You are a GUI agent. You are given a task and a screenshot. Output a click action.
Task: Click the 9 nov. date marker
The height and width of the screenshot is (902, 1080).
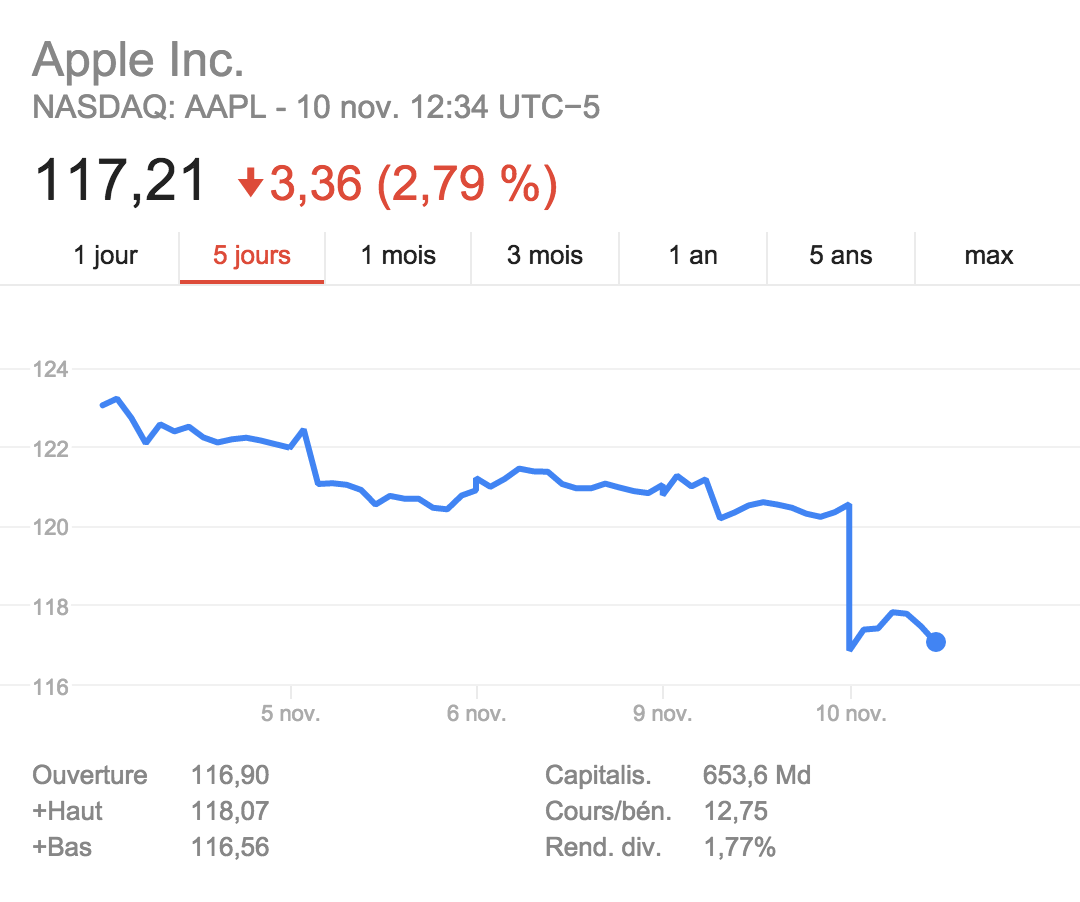coord(663,715)
